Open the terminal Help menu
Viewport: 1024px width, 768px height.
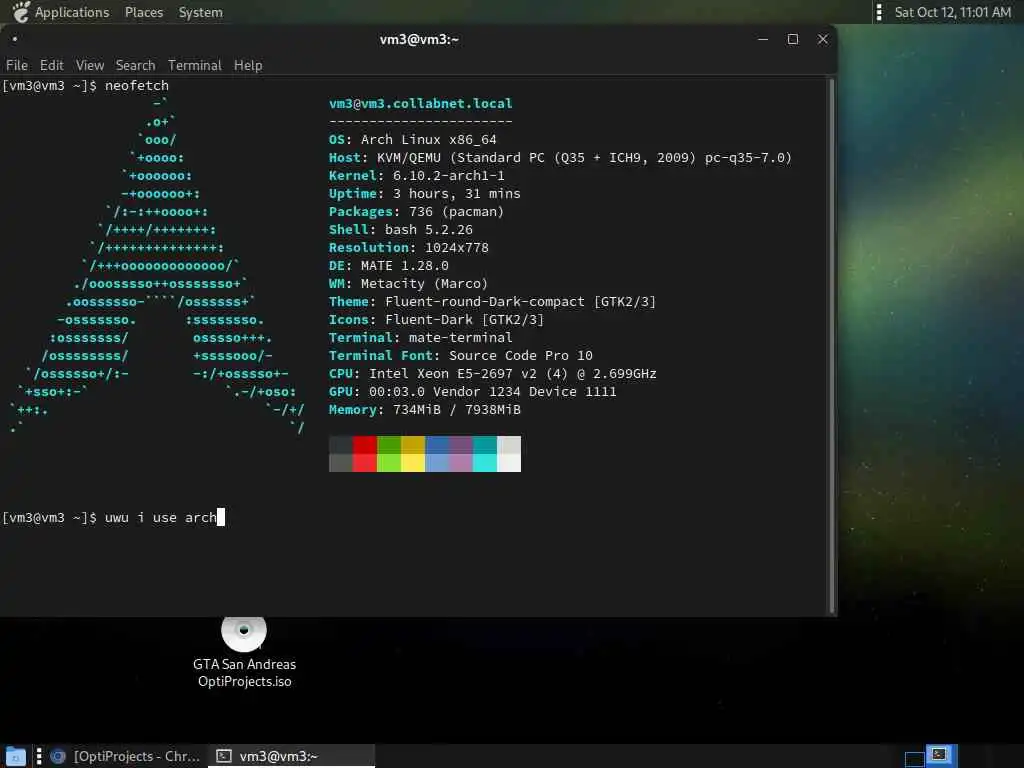248,65
